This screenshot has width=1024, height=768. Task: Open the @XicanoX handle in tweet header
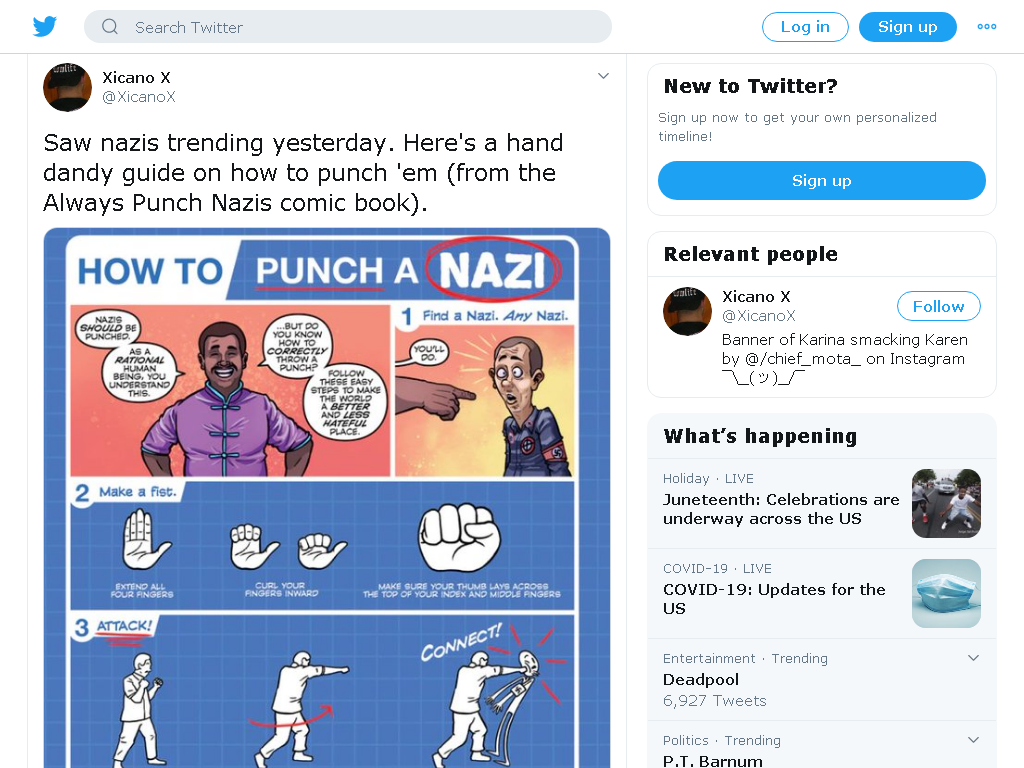(x=138, y=97)
